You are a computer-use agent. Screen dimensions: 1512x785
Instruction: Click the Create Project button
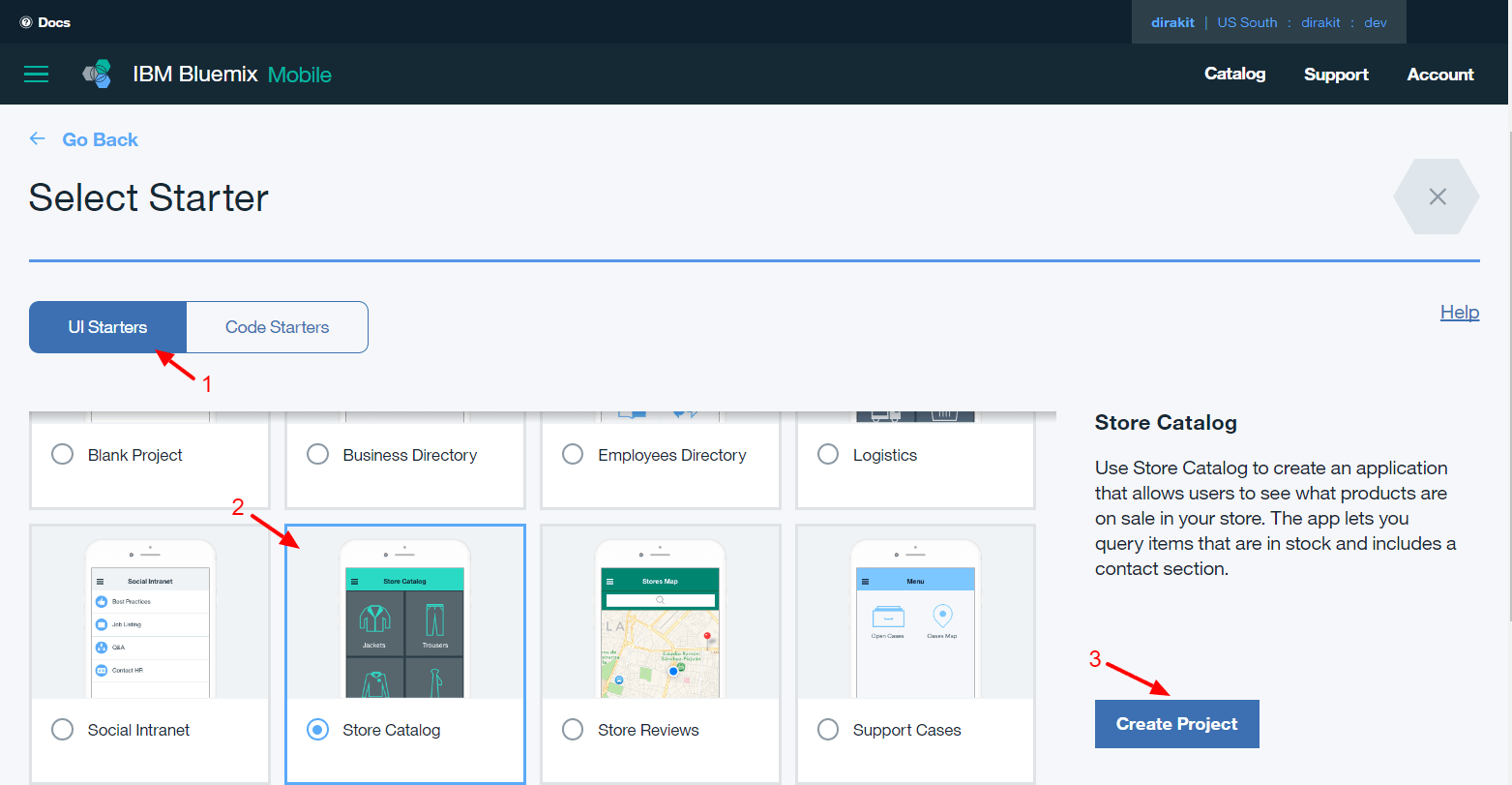tap(1176, 724)
